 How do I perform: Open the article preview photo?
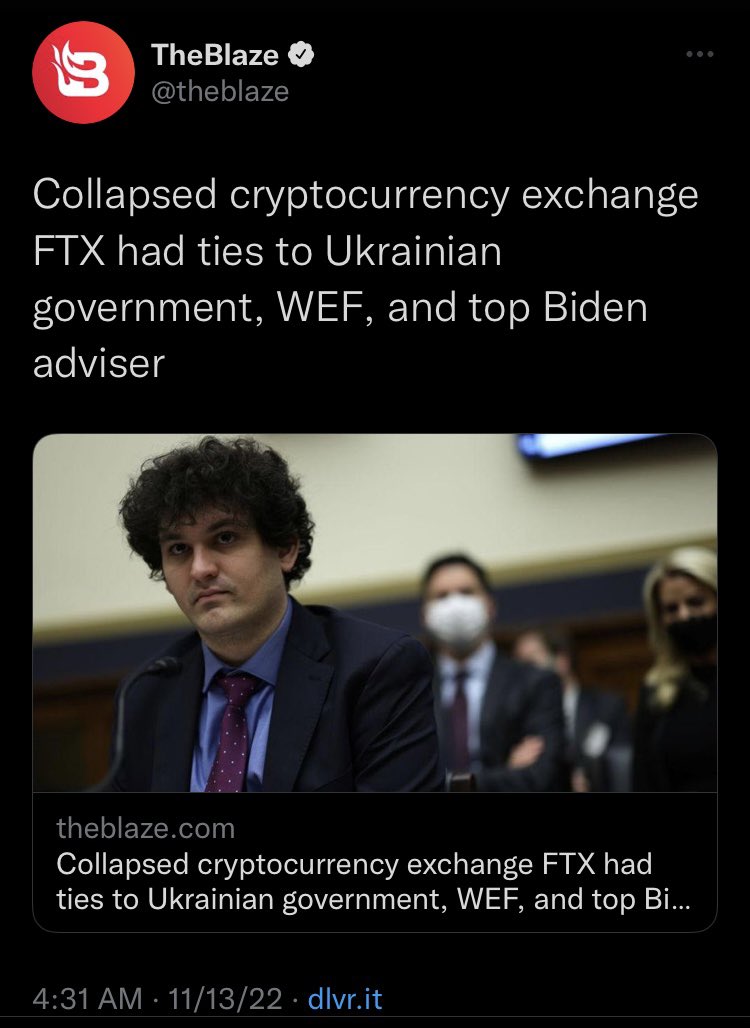click(375, 612)
